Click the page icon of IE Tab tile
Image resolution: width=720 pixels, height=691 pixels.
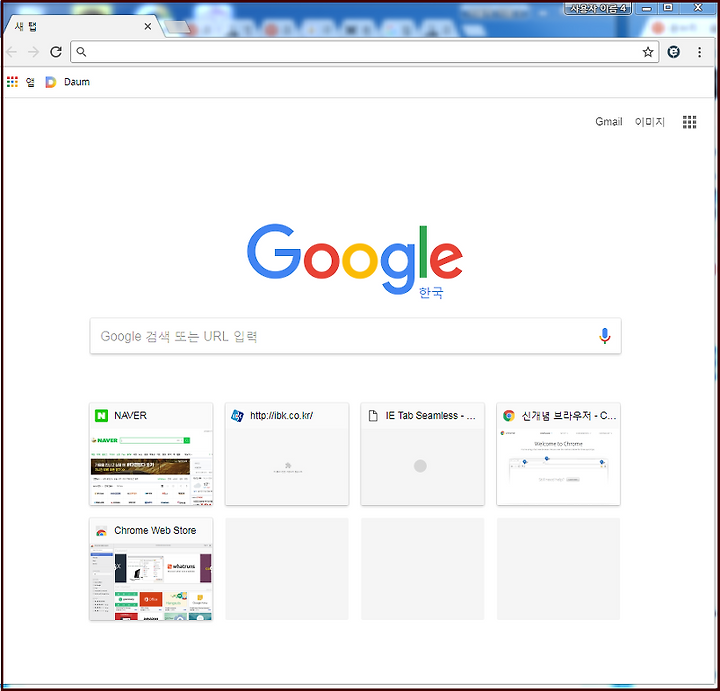[x=373, y=416]
